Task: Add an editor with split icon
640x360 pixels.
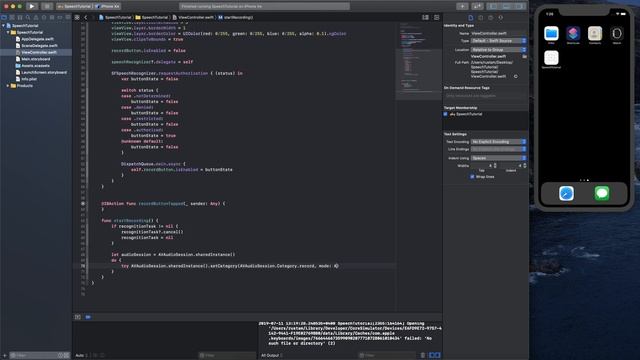Action: [437, 18]
